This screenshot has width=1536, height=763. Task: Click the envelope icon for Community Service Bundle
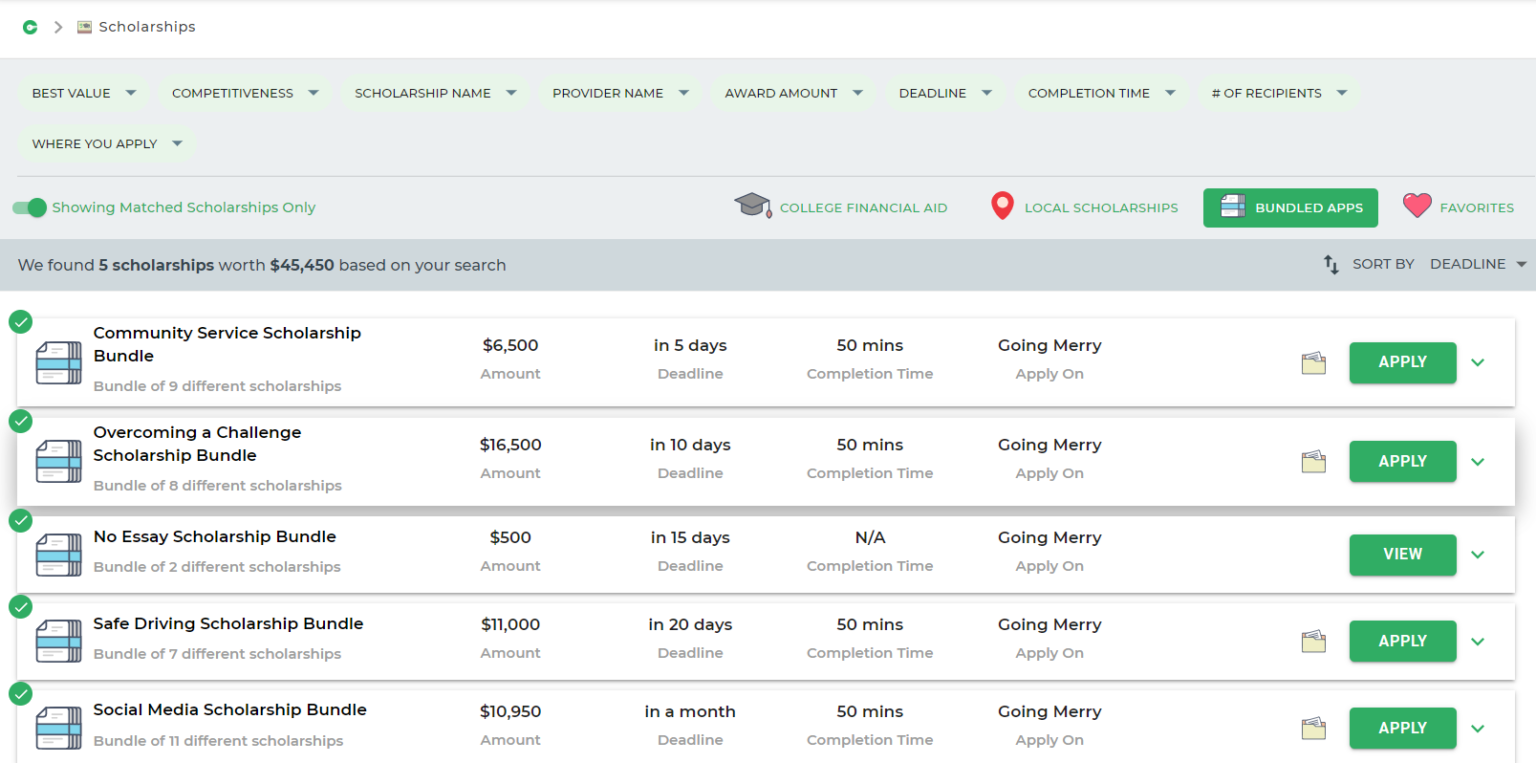click(x=1313, y=364)
